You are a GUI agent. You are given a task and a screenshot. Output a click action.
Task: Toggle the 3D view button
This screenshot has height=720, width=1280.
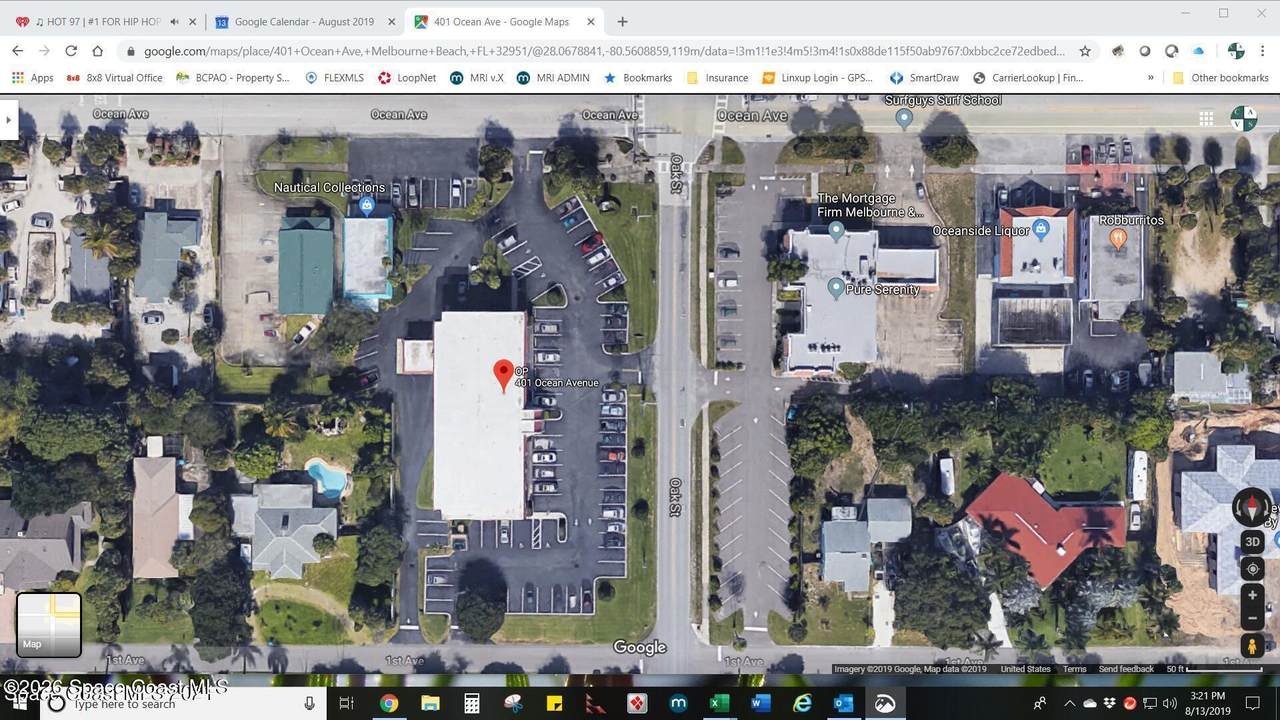(x=1252, y=542)
